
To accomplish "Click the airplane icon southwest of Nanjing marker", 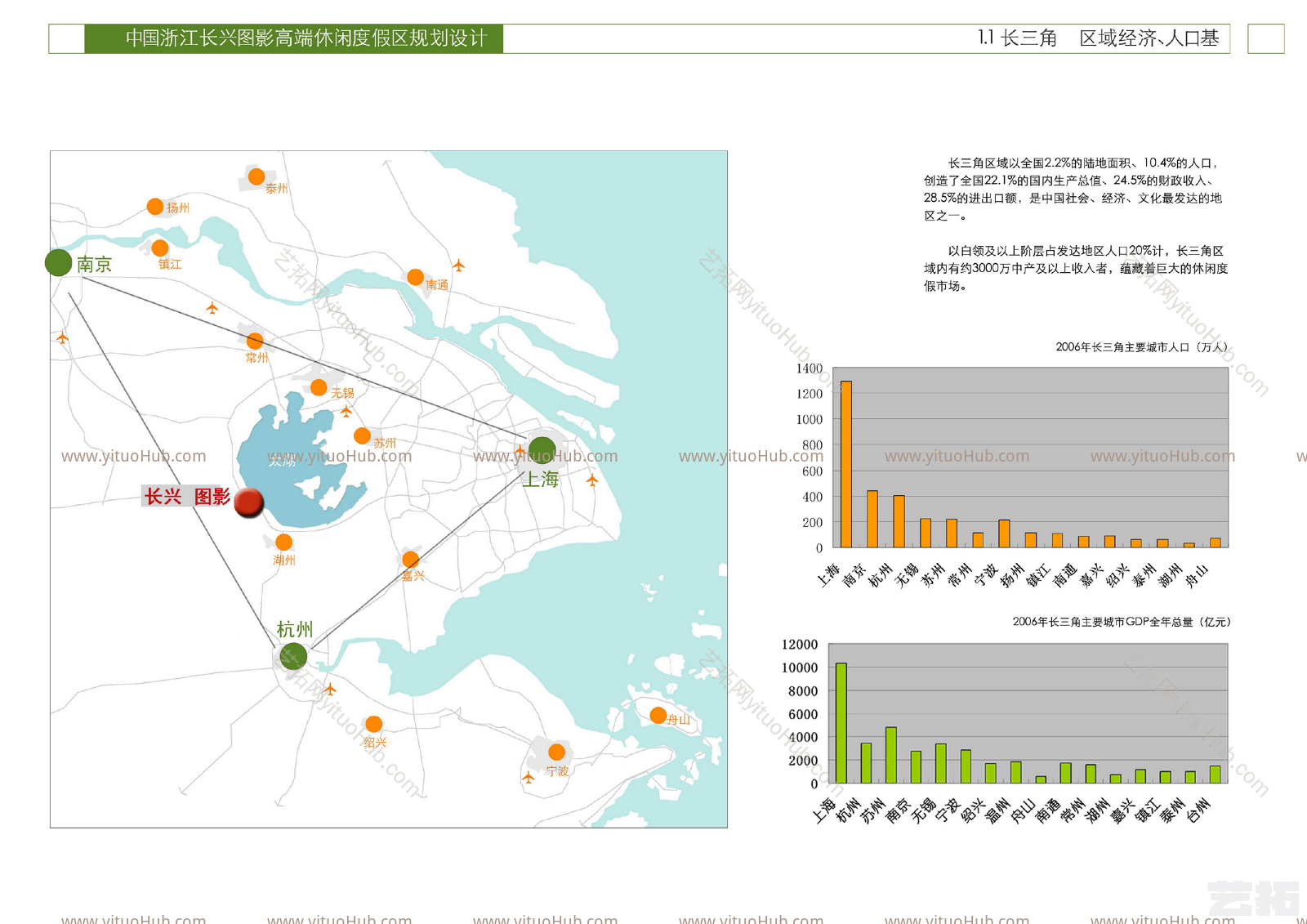I will [x=62, y=337].
